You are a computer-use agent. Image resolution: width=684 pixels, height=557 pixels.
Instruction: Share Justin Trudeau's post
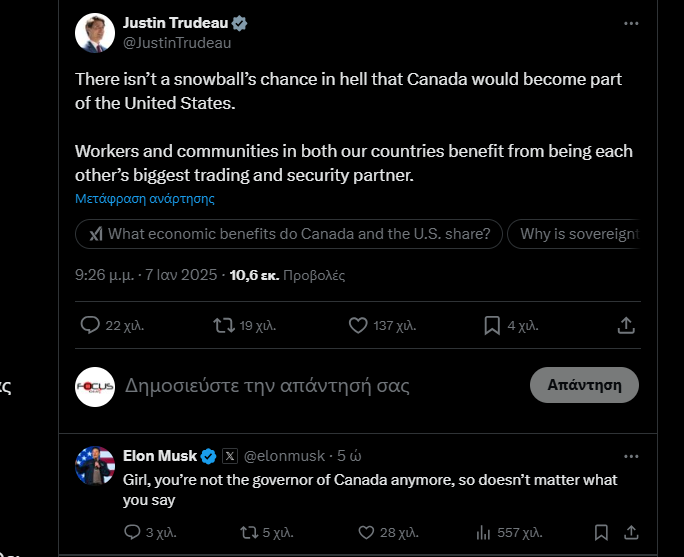point(627,325)
